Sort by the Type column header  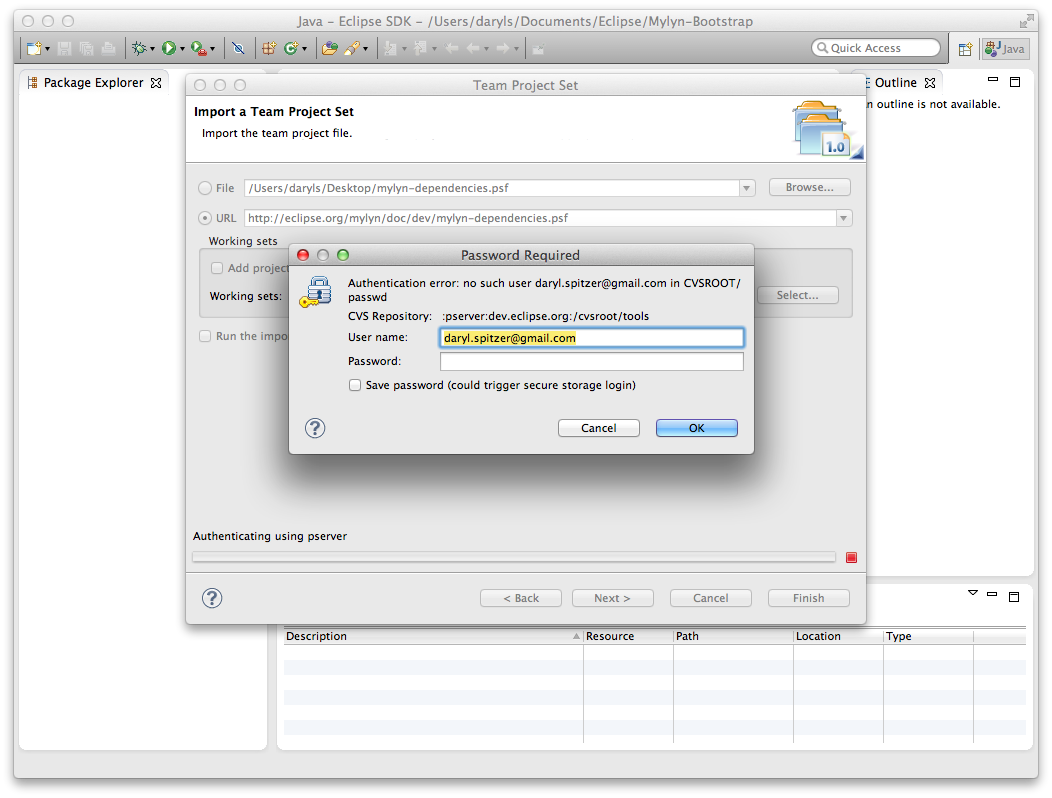[928, 636]
